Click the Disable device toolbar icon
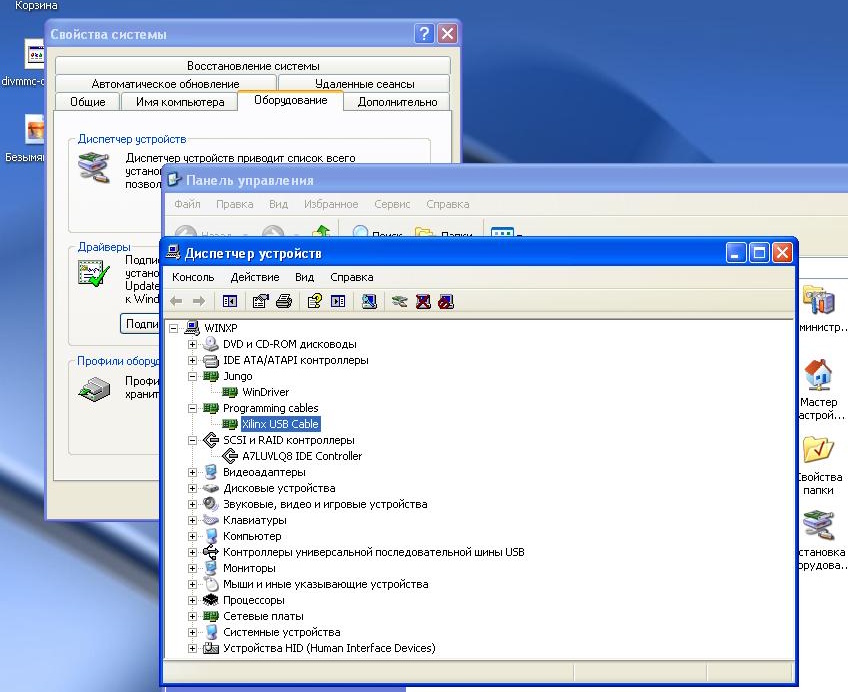This screenshot has height=692, width=848. point(446,301)
